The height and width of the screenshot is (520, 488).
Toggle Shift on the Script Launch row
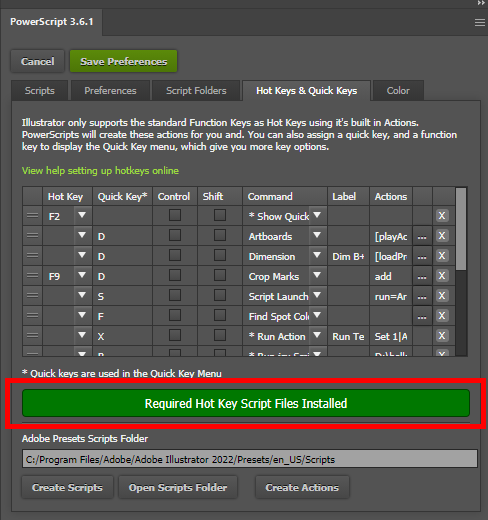(x=220, y=295)
